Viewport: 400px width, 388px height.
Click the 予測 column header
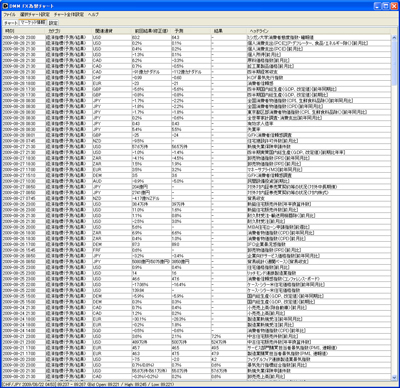(191, 31)
